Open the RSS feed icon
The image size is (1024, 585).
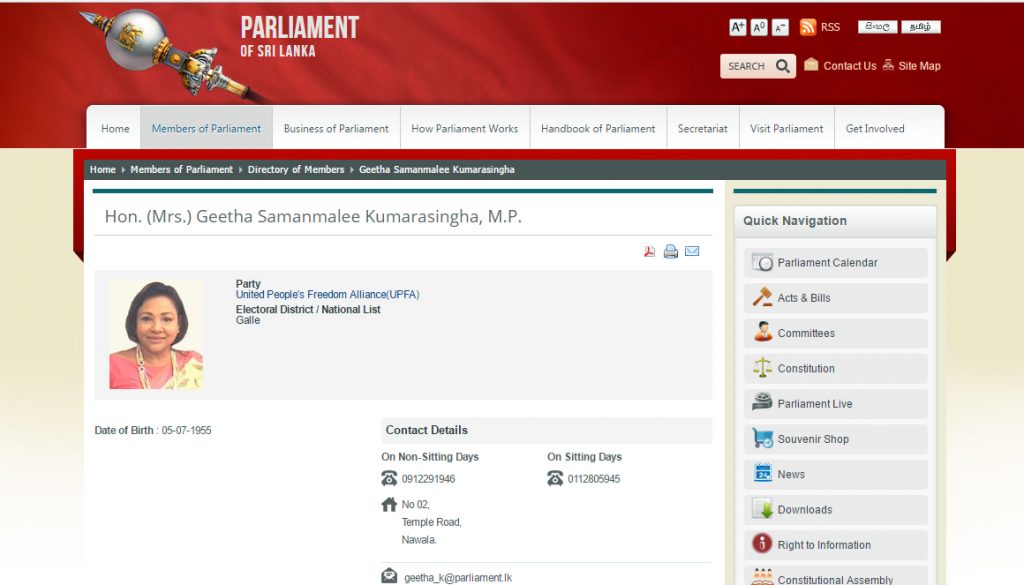(x=808, y=27)
